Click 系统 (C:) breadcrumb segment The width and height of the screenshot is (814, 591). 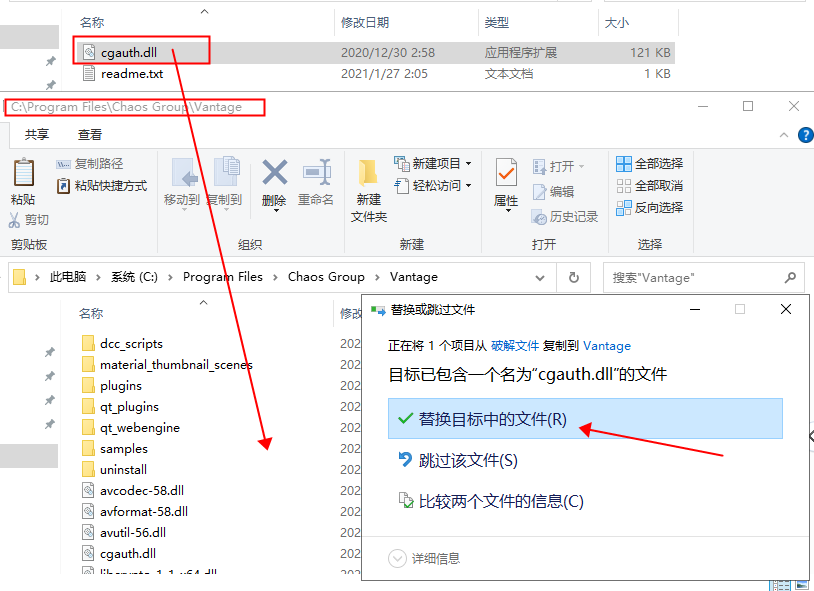(x=134, y=277)
